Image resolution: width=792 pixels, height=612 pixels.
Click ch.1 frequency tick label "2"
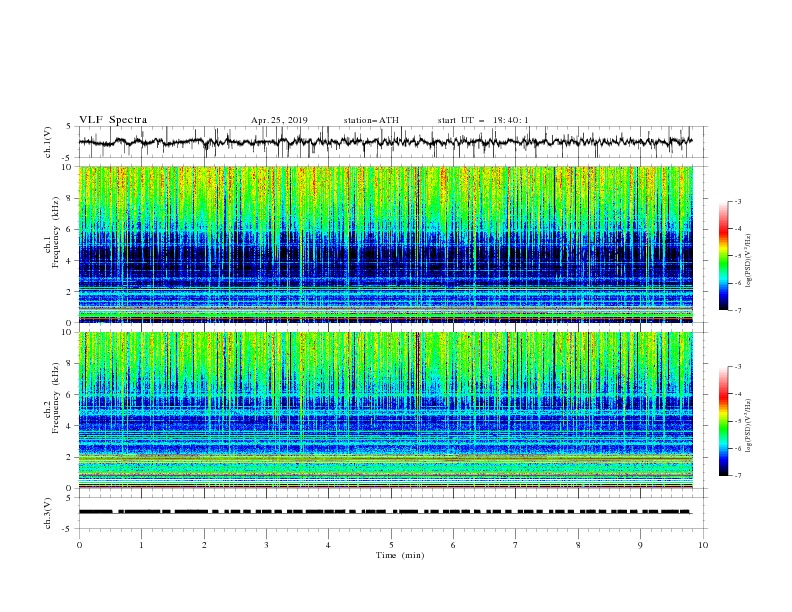[x=71, y=291]
